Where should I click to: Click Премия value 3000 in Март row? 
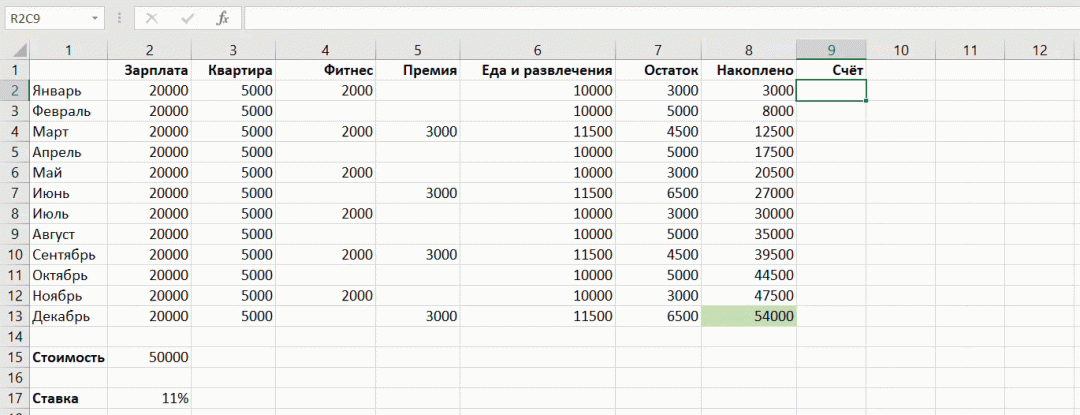pyautogui.click(x=418, y=131)
